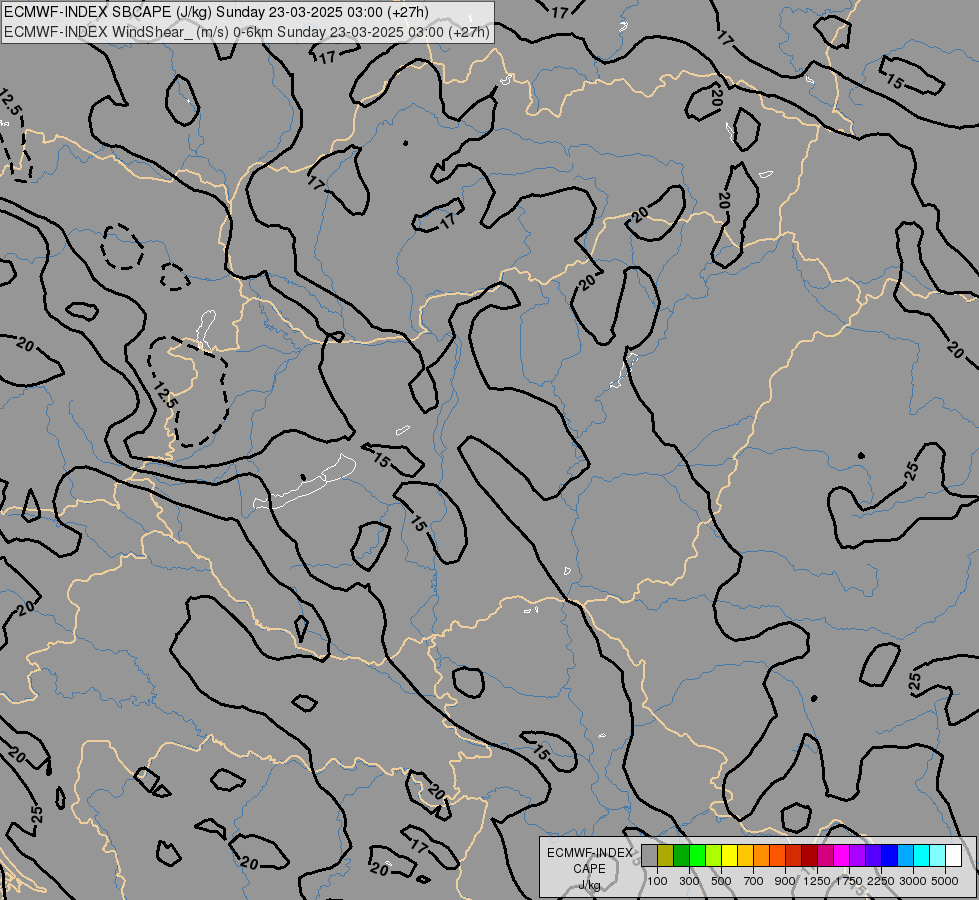Click the pale cyan legend swatch
The width and height of the screenshot is (979, 900).
[937, 855]
